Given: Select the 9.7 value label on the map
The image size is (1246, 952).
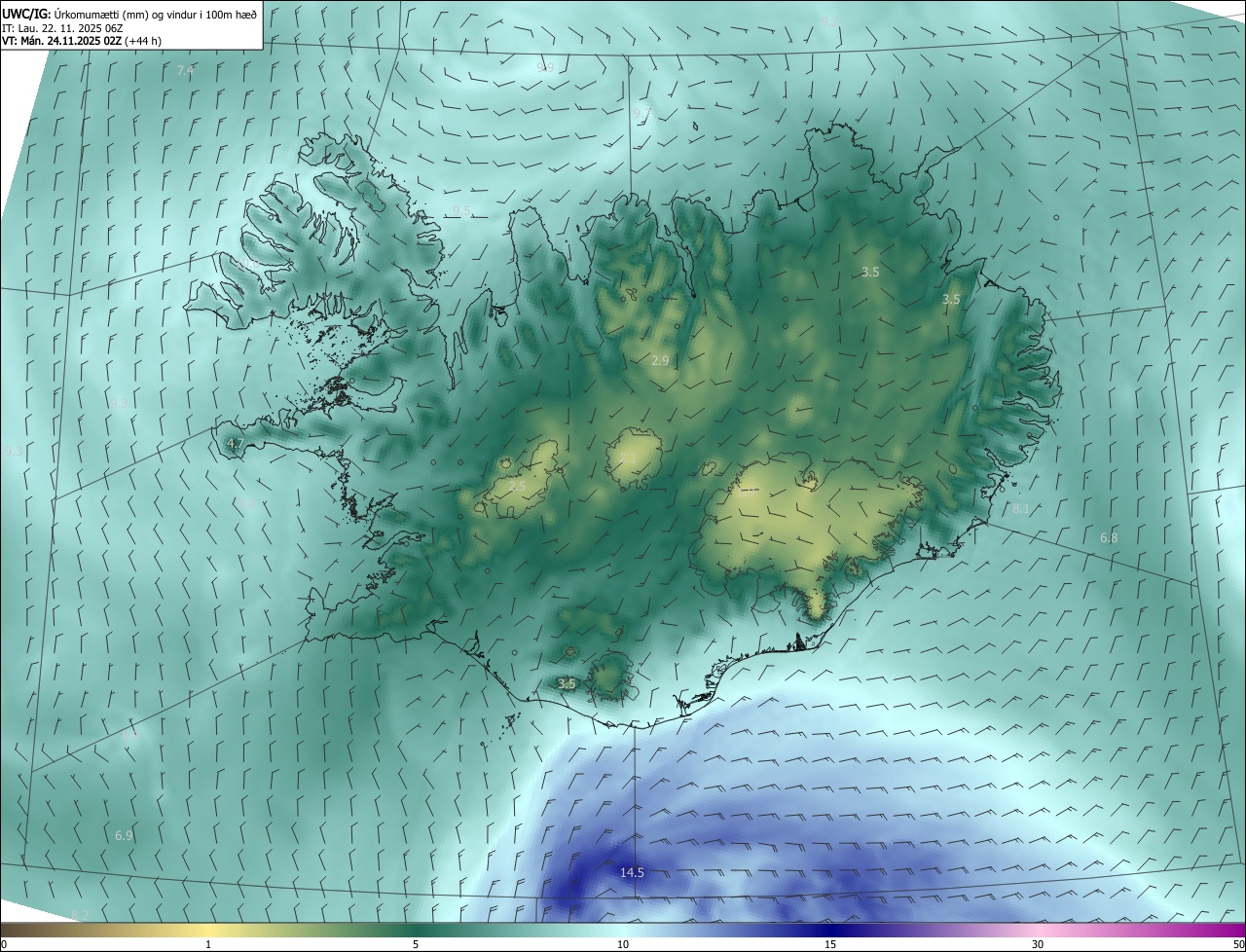Looking at the screenshot, I should click(x=642, y=114).
